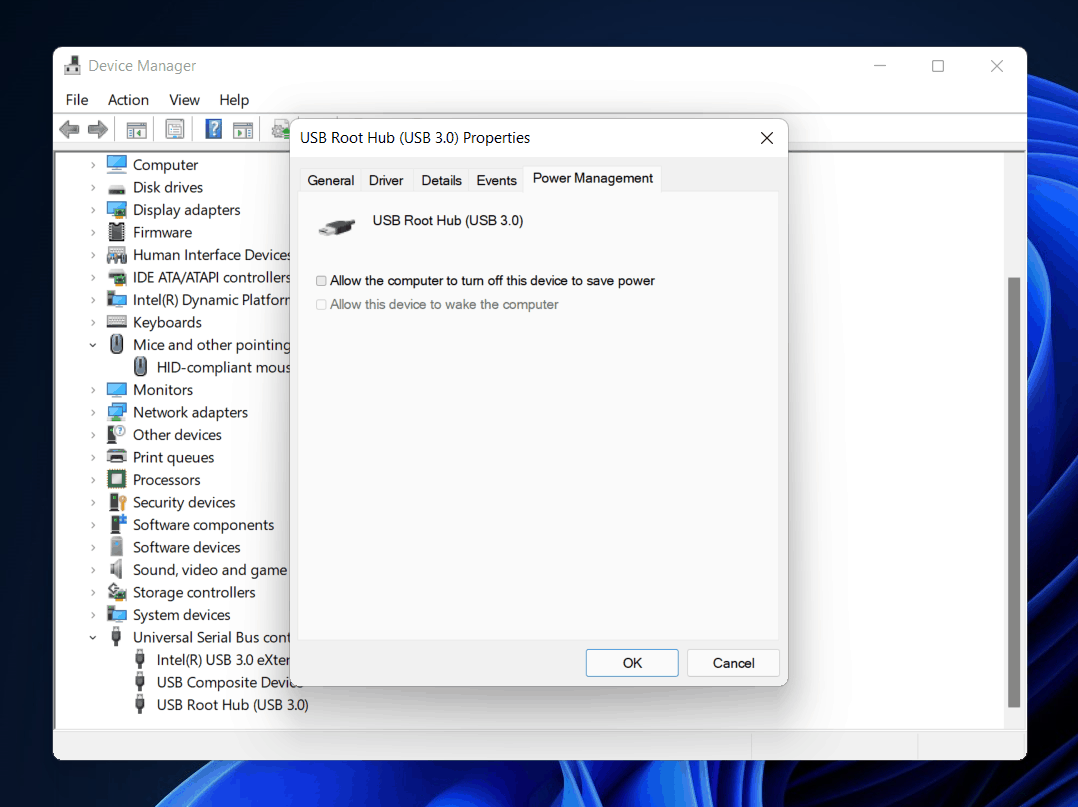Click the Cancel button
This screenshot has height=807, width=1078.
tap(733, 663)
